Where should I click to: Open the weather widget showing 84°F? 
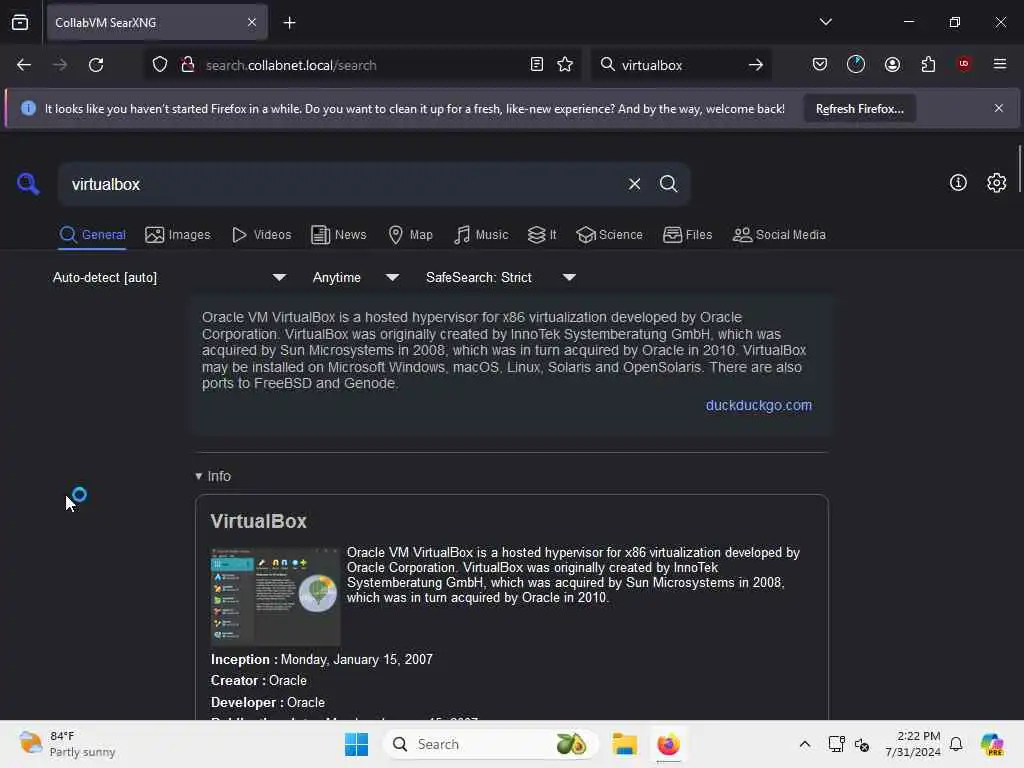pos(67,744)
